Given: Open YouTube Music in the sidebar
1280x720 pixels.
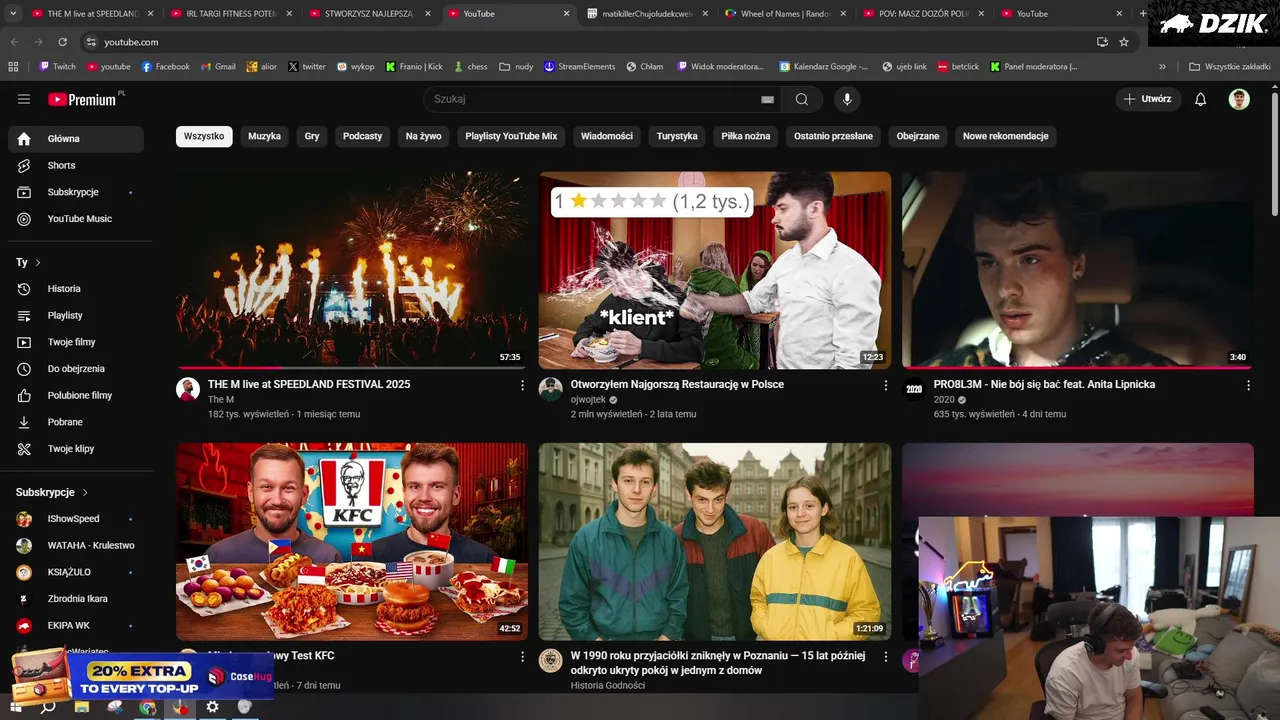Looking at the screenshot, I should click(76, 219).
